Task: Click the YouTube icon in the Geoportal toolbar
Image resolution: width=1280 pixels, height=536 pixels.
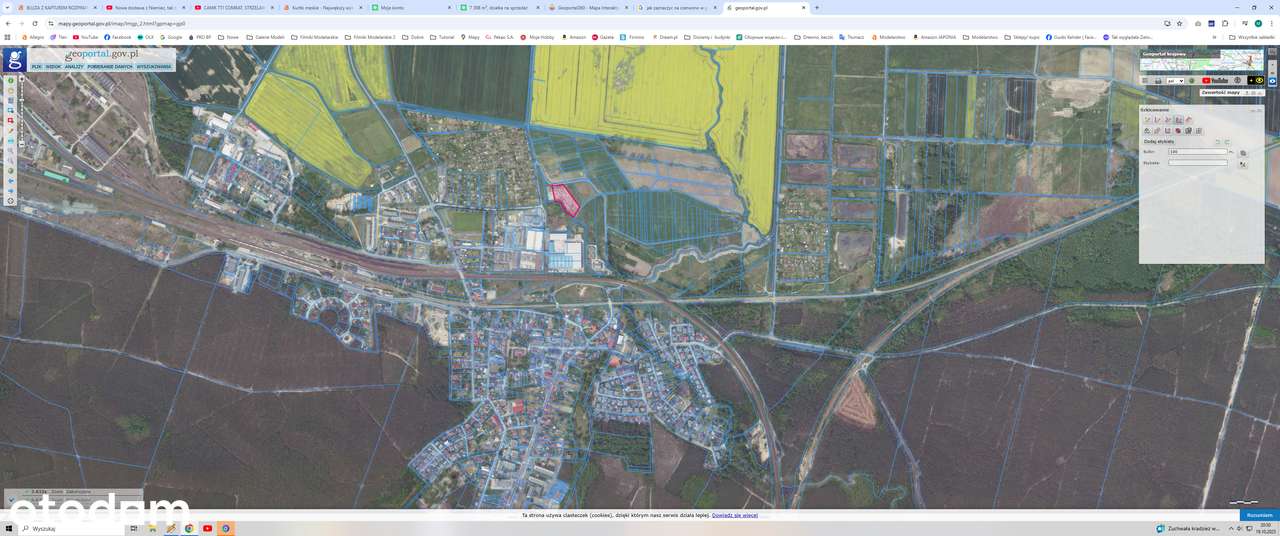Action: (1214, 80)
